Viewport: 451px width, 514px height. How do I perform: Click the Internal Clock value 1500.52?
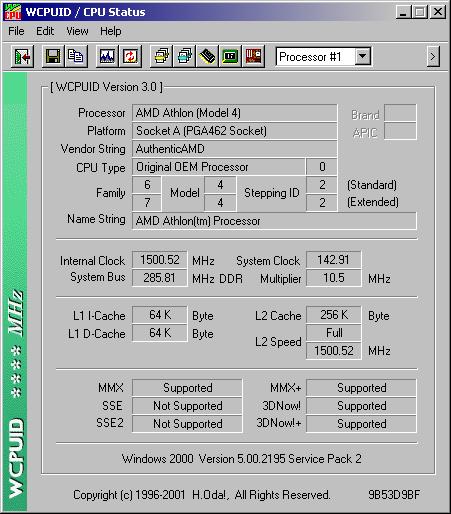tap(160, 260)
